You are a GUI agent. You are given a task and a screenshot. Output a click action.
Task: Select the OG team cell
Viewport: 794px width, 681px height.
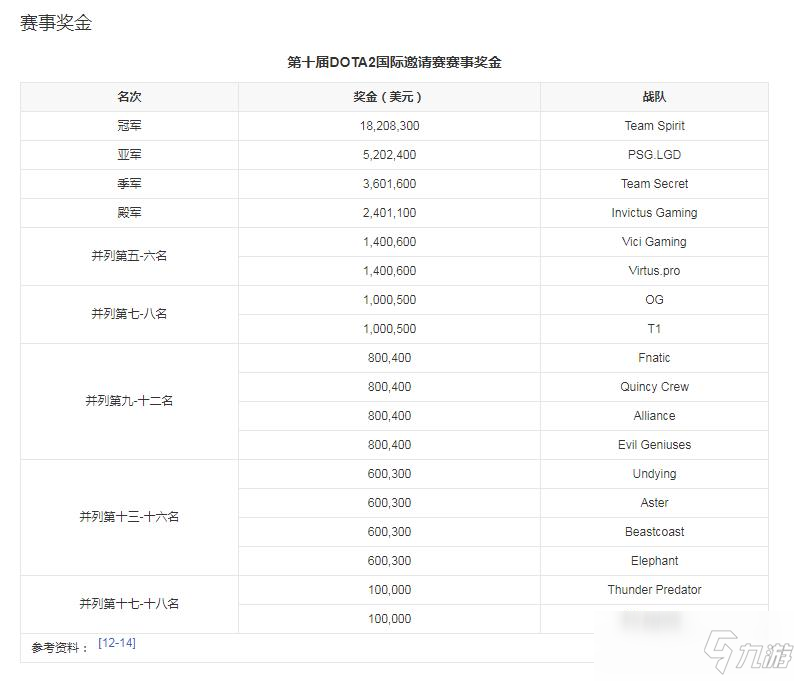(654, 299)
